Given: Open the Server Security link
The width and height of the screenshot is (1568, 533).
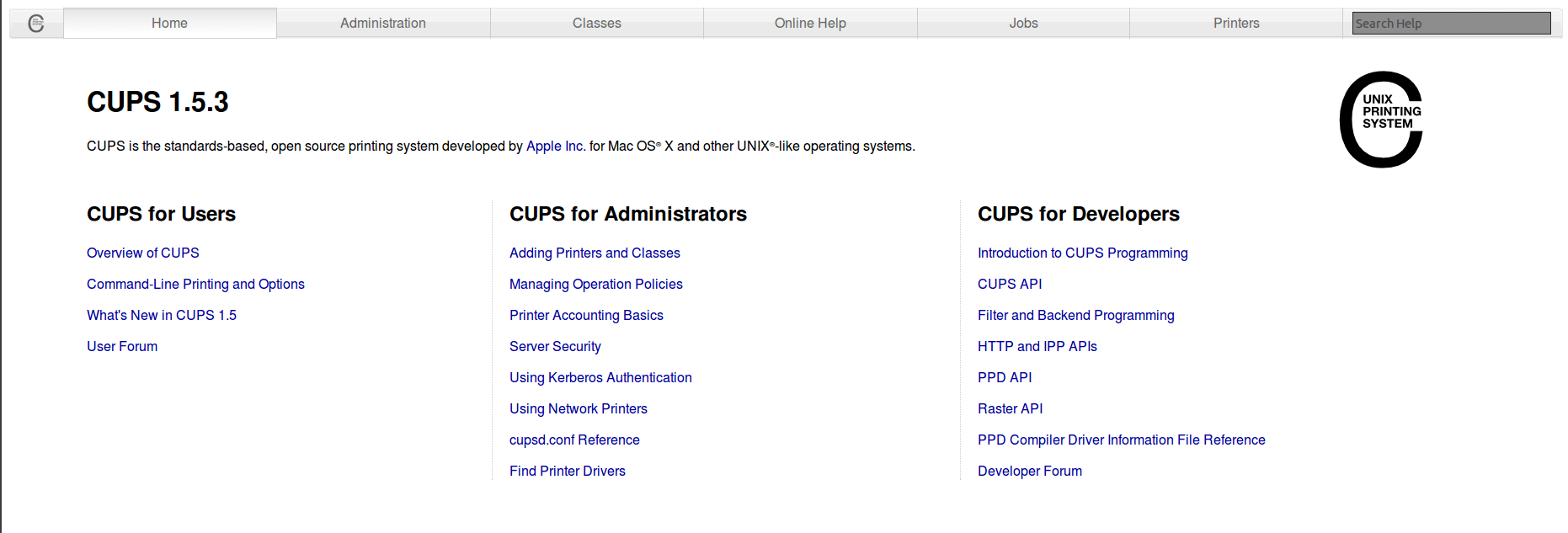Looking at the screenshot, I should [x=555, y=347].
